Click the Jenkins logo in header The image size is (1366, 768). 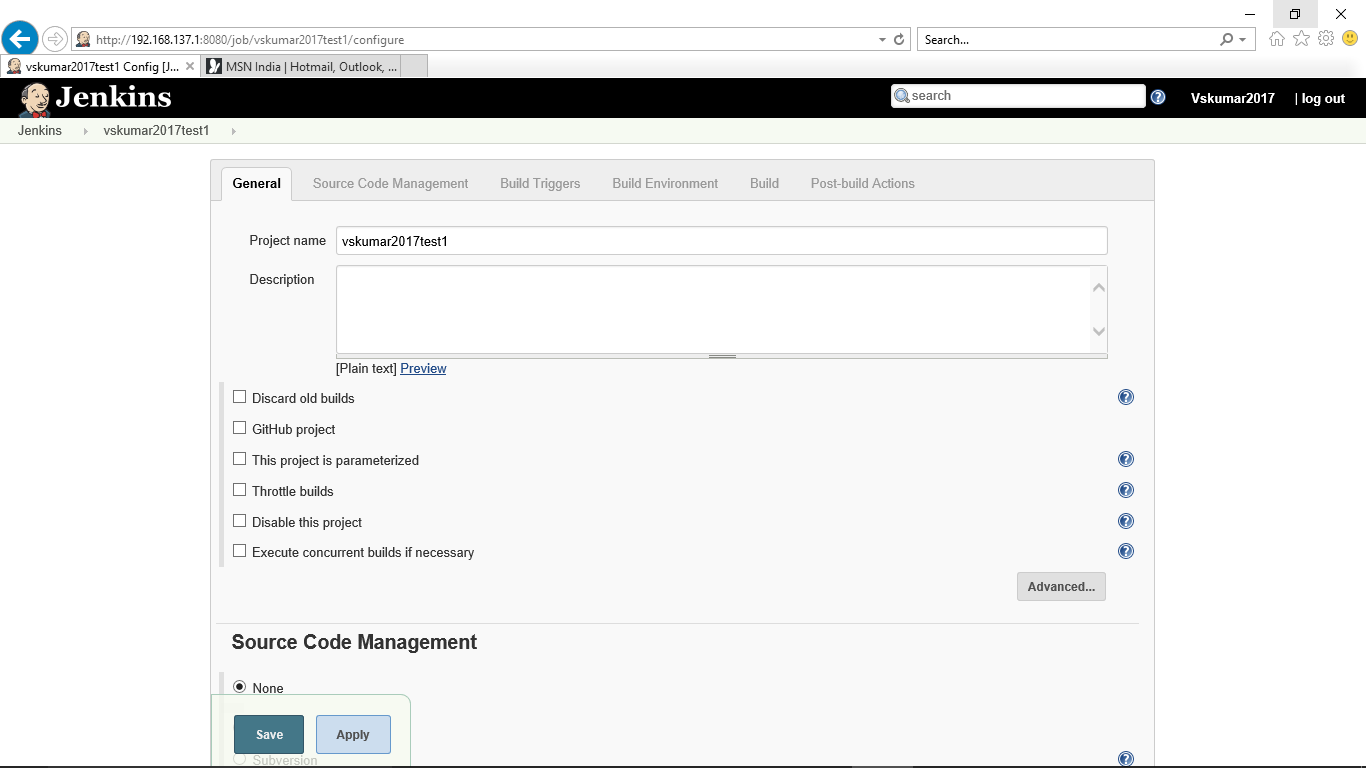pos(95,98)
